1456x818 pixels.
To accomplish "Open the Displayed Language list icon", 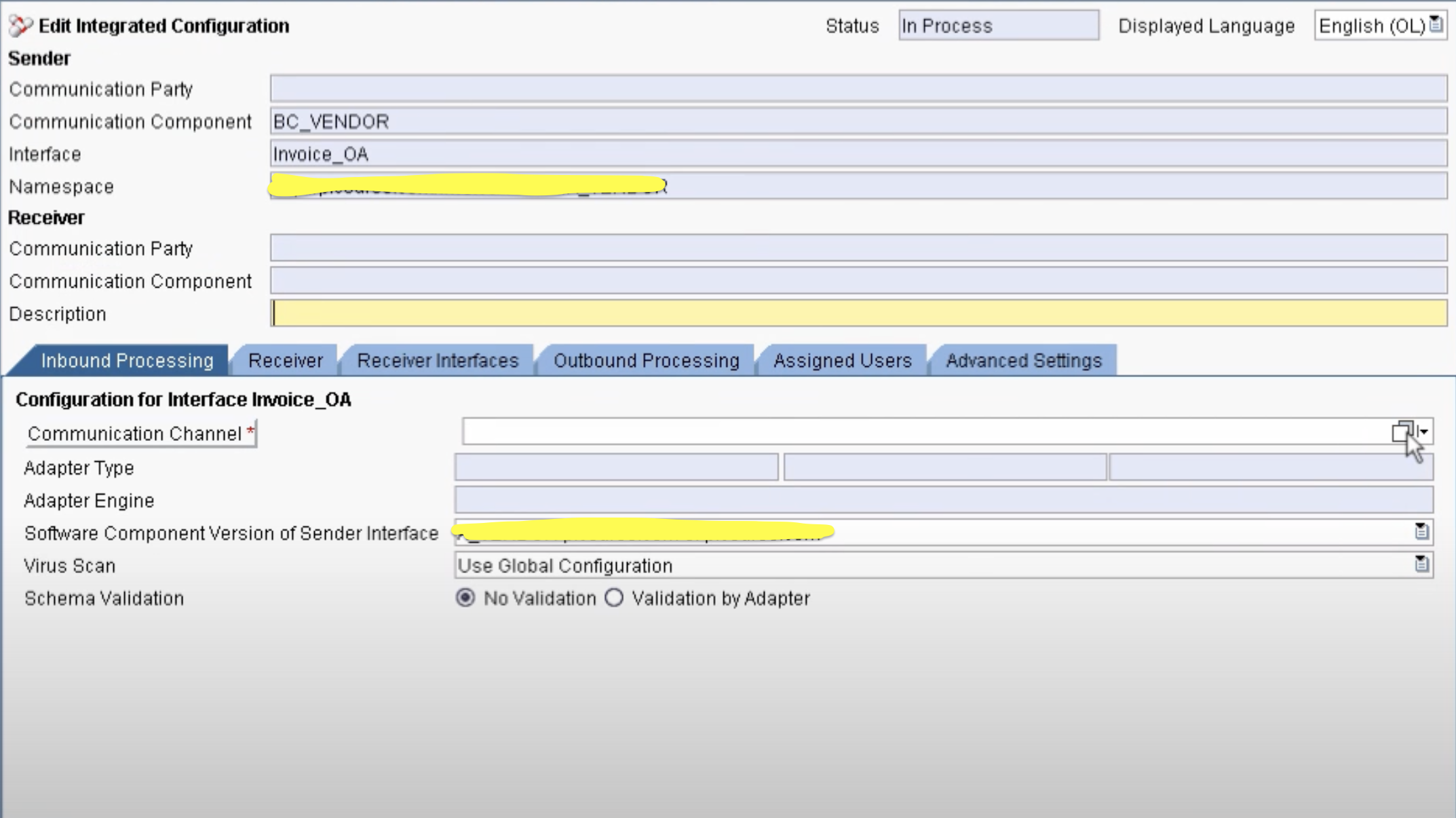I will pos(1436,25).
